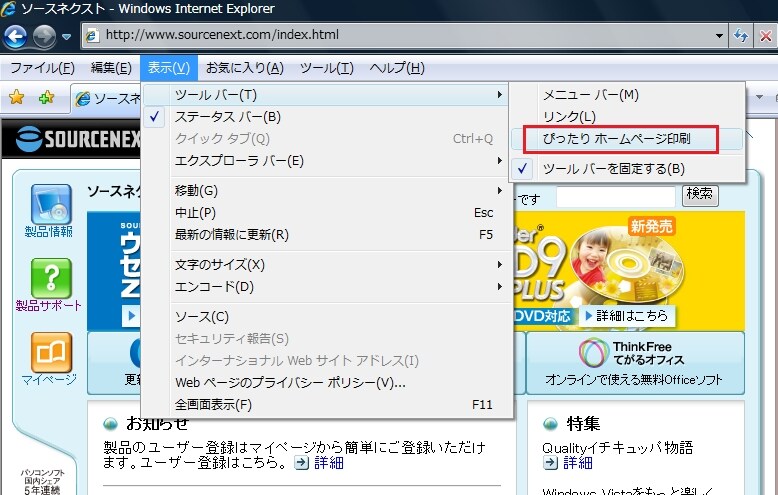Click the 検索 search button
Image resolution: width=778 pixels, height=495 pixels.
coord(700,195)
